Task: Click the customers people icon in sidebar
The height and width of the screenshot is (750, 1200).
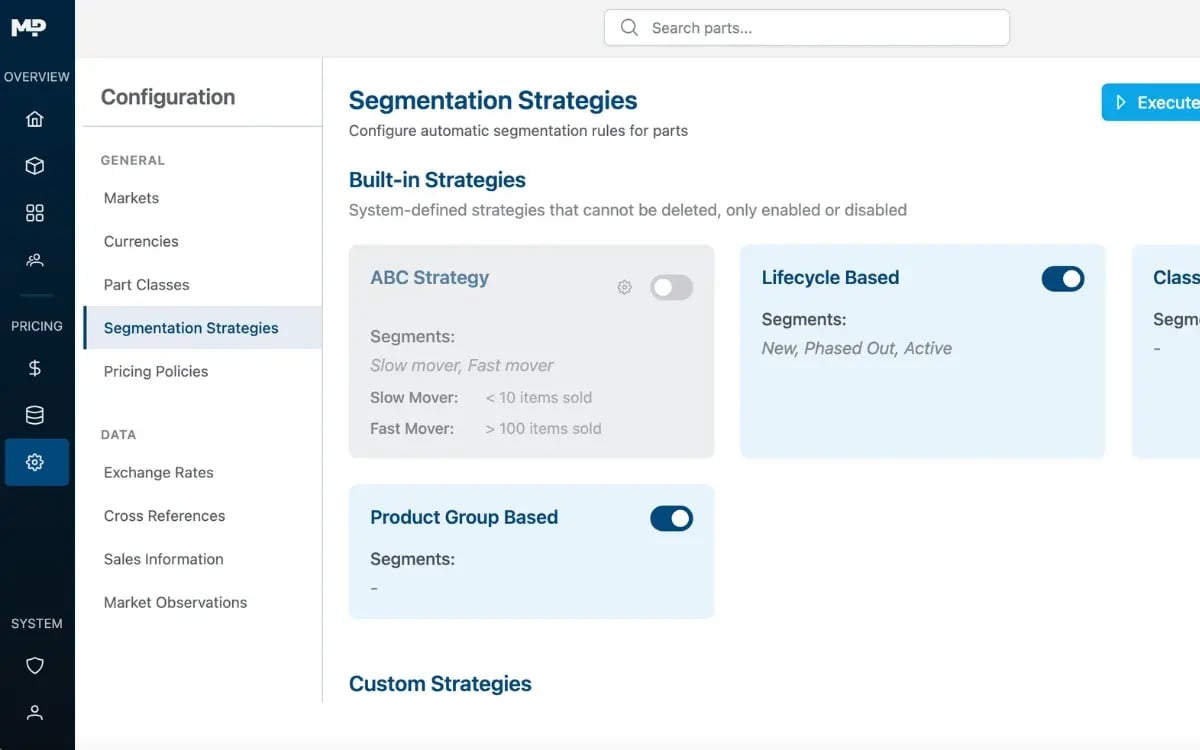Action: pos(35,260)
